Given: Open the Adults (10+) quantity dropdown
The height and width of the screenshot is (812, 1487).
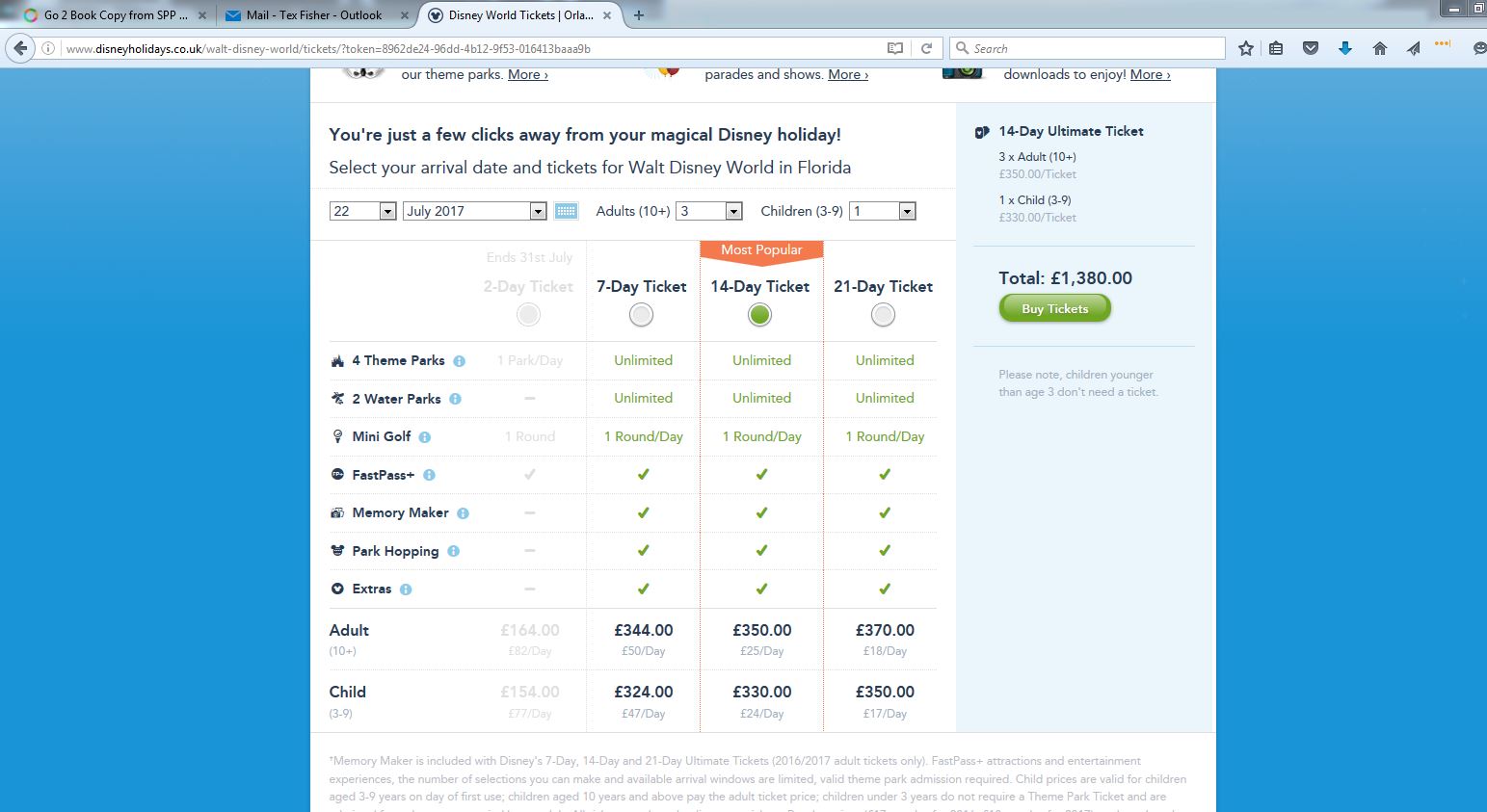Looking at the screenshot, I should click(709, 211).
